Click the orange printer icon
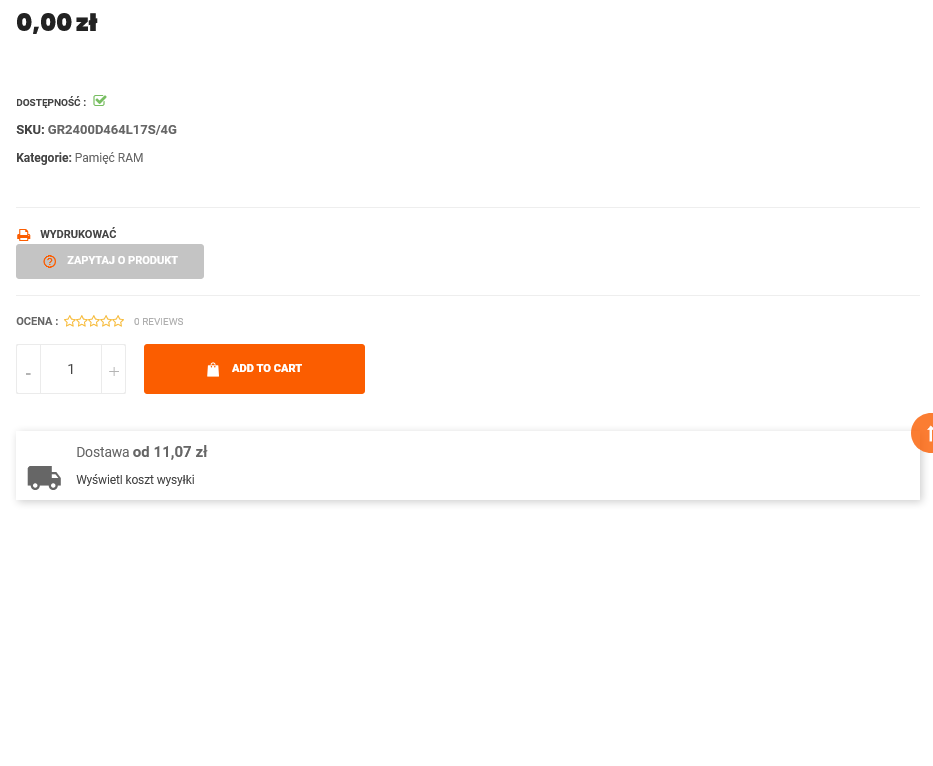Screen dimensions: 933x766 pyautogui.click(x=24, y=235)
